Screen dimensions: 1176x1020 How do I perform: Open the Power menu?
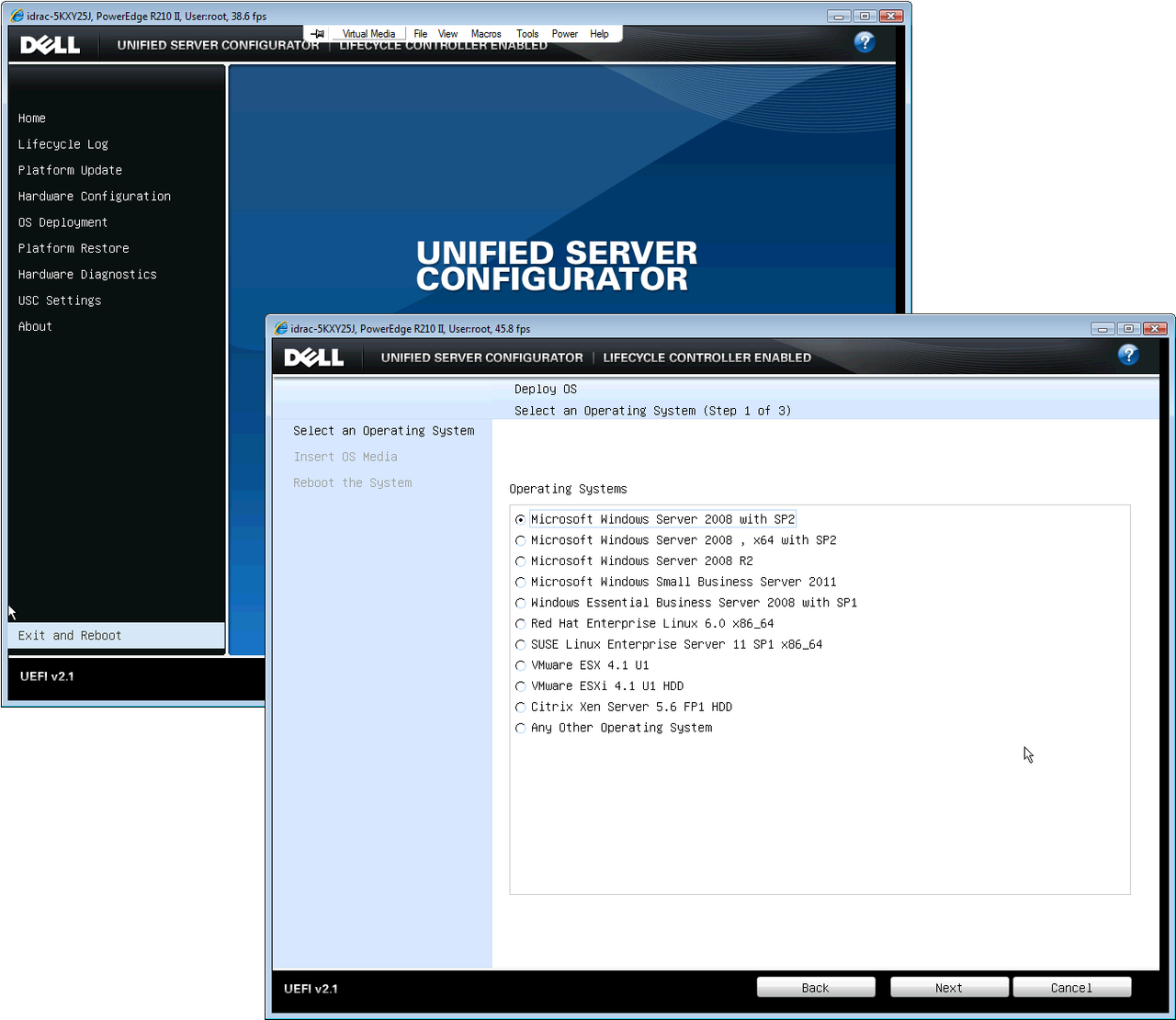(x=564, y=34)
